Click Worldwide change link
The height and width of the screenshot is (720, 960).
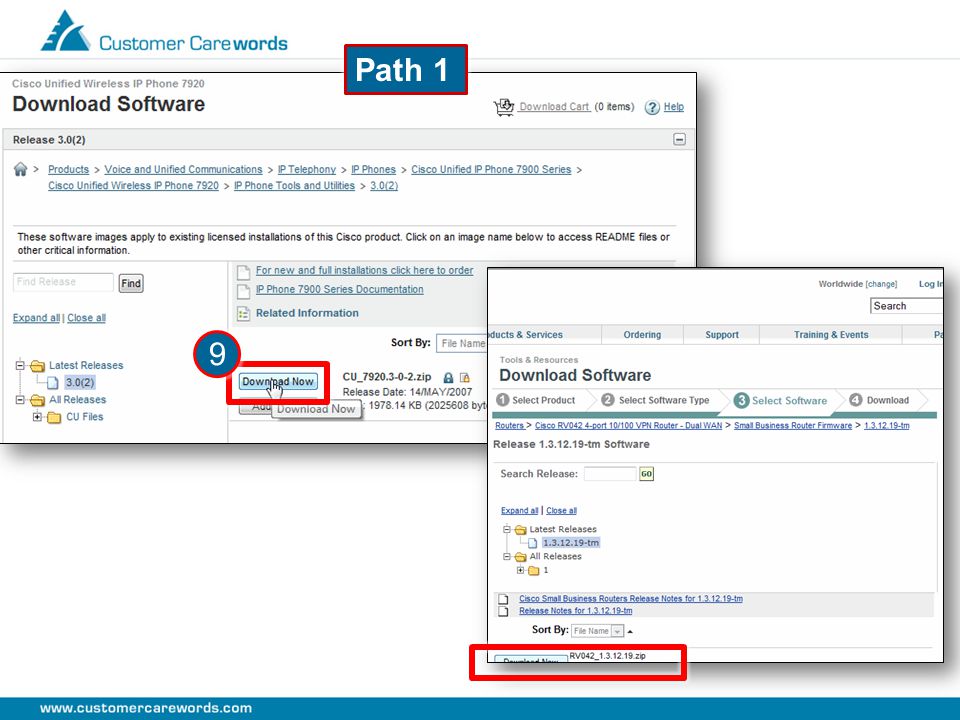882,284
